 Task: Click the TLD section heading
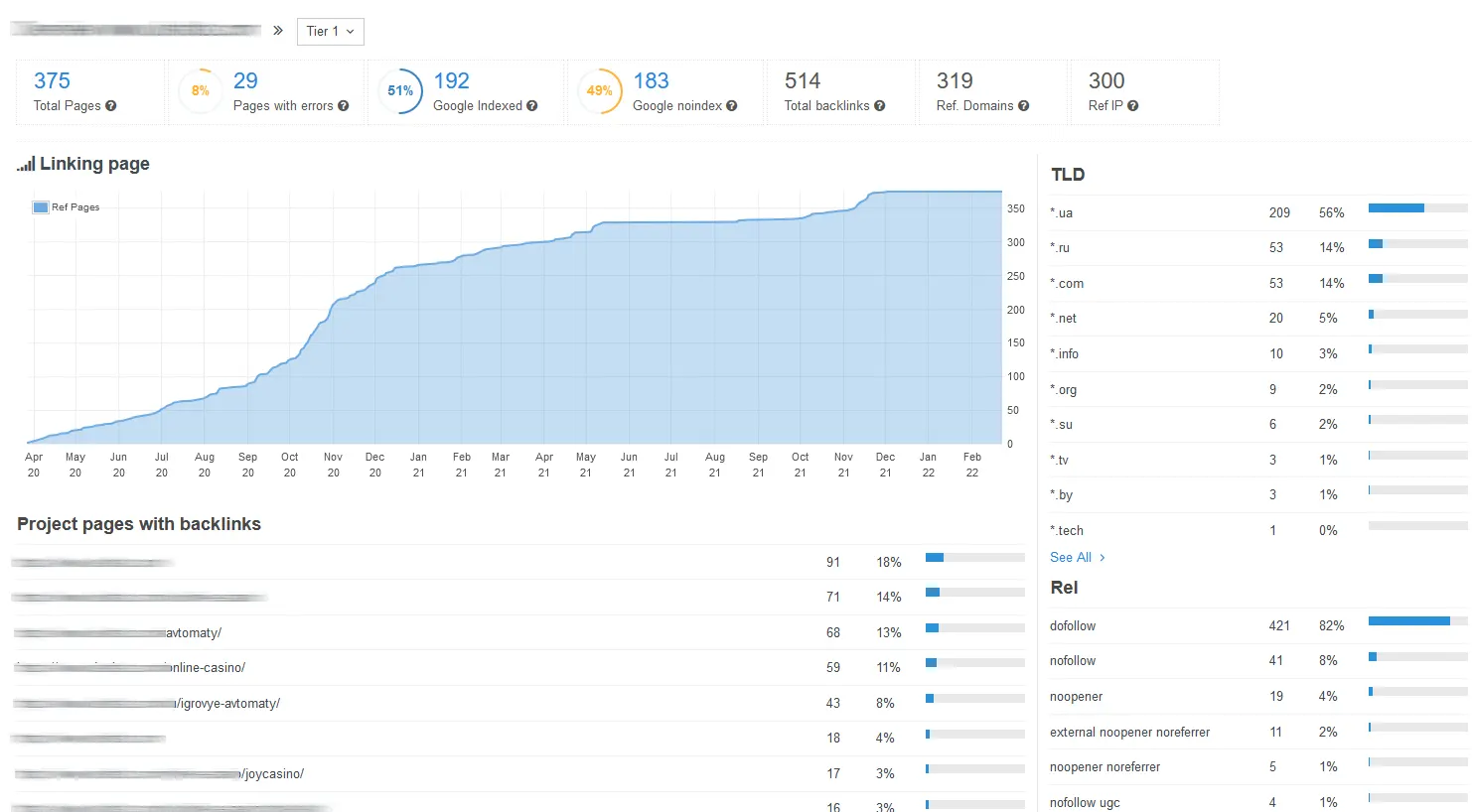click(1068, 175)
